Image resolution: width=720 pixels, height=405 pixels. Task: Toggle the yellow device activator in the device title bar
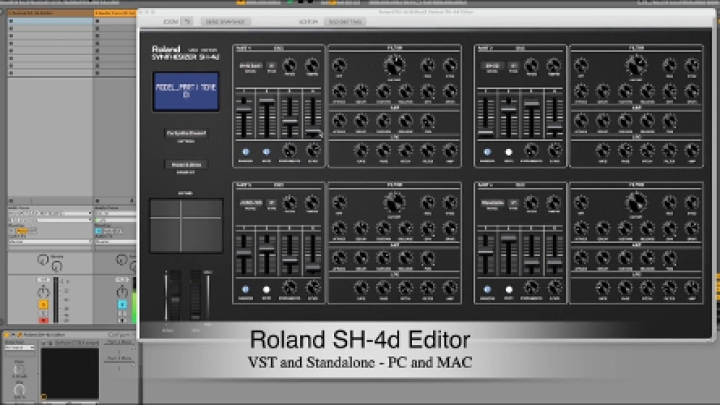click(6, 335)
